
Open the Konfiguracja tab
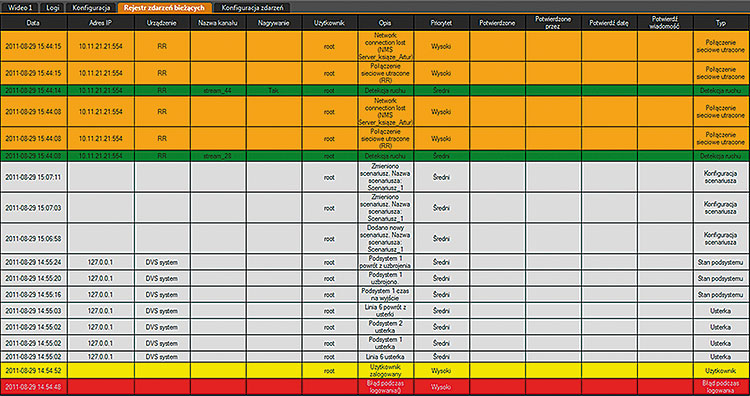pyautogui.click(x=91, y=8)
